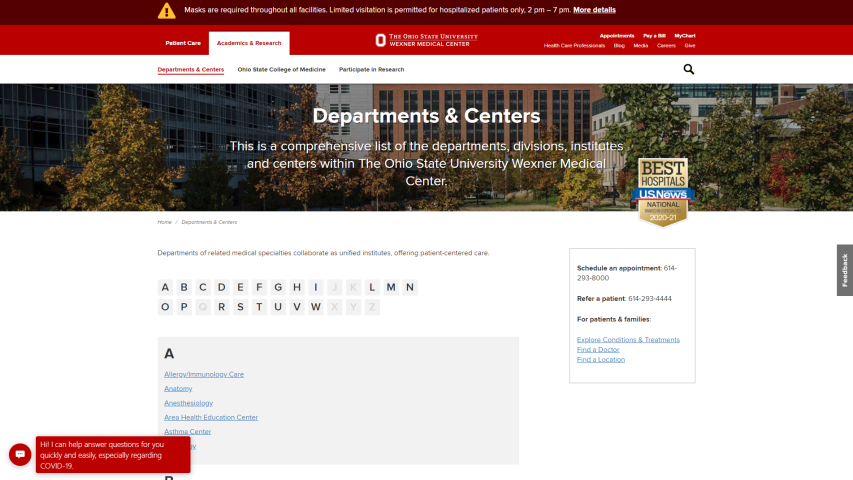Open the Feedback side tab

pyautogui.click(x=844, y=270)
